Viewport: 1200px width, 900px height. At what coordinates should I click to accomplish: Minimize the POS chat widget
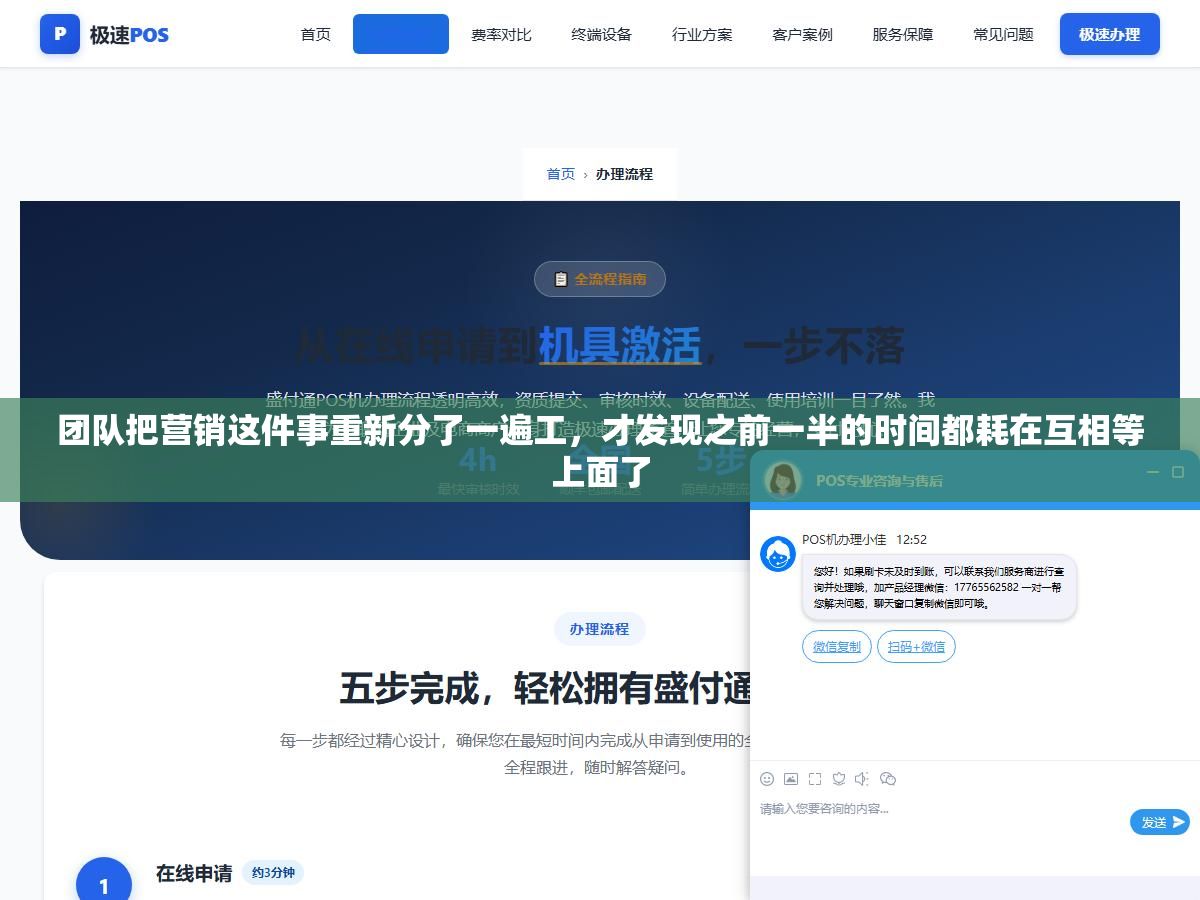click(x=1153, y=472)
